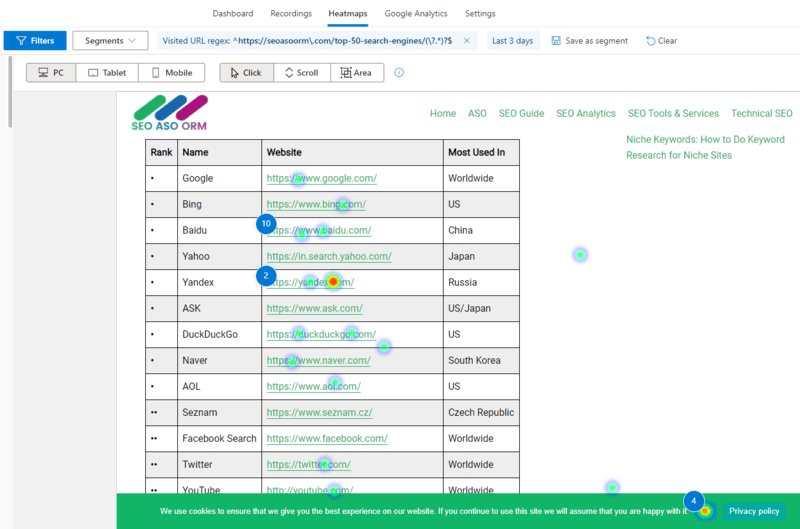Viewport: 800px width, 529px height.
Task: Go to the Recordings tab
Action: coord(290,14)
